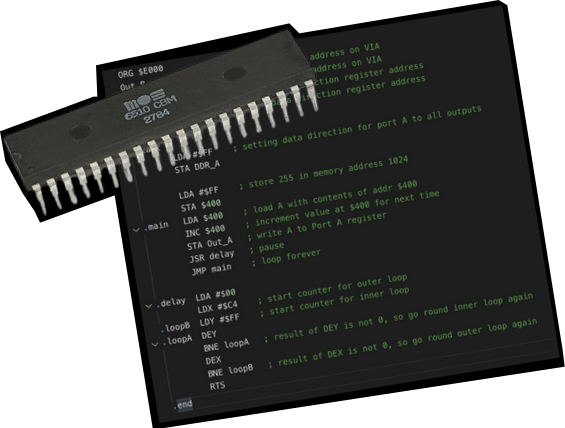Viewport: 565px width, 428px height.
Task: Click the INC $400 instruction
Action: (205, 231)
